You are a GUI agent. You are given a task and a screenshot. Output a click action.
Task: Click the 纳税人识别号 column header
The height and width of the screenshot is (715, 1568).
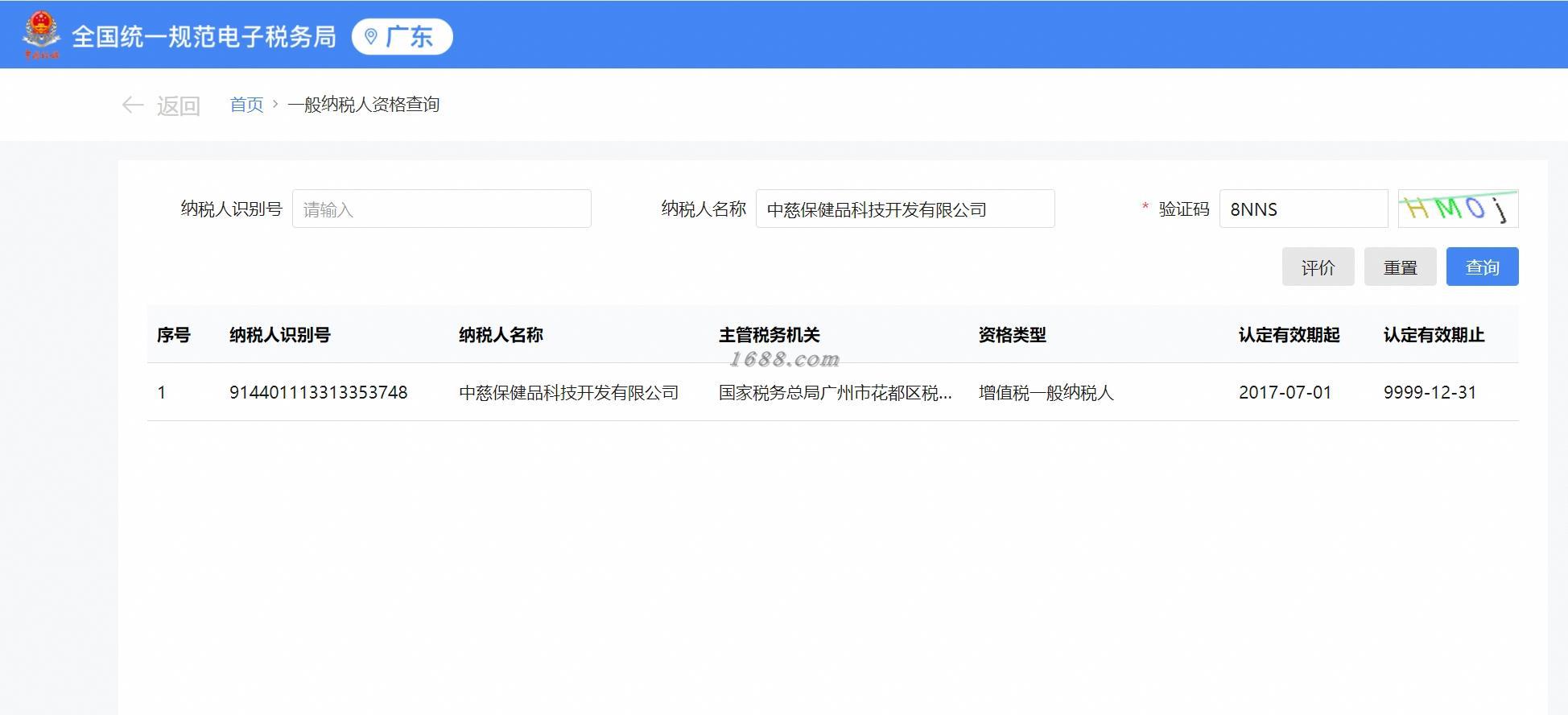pos(279,334)
